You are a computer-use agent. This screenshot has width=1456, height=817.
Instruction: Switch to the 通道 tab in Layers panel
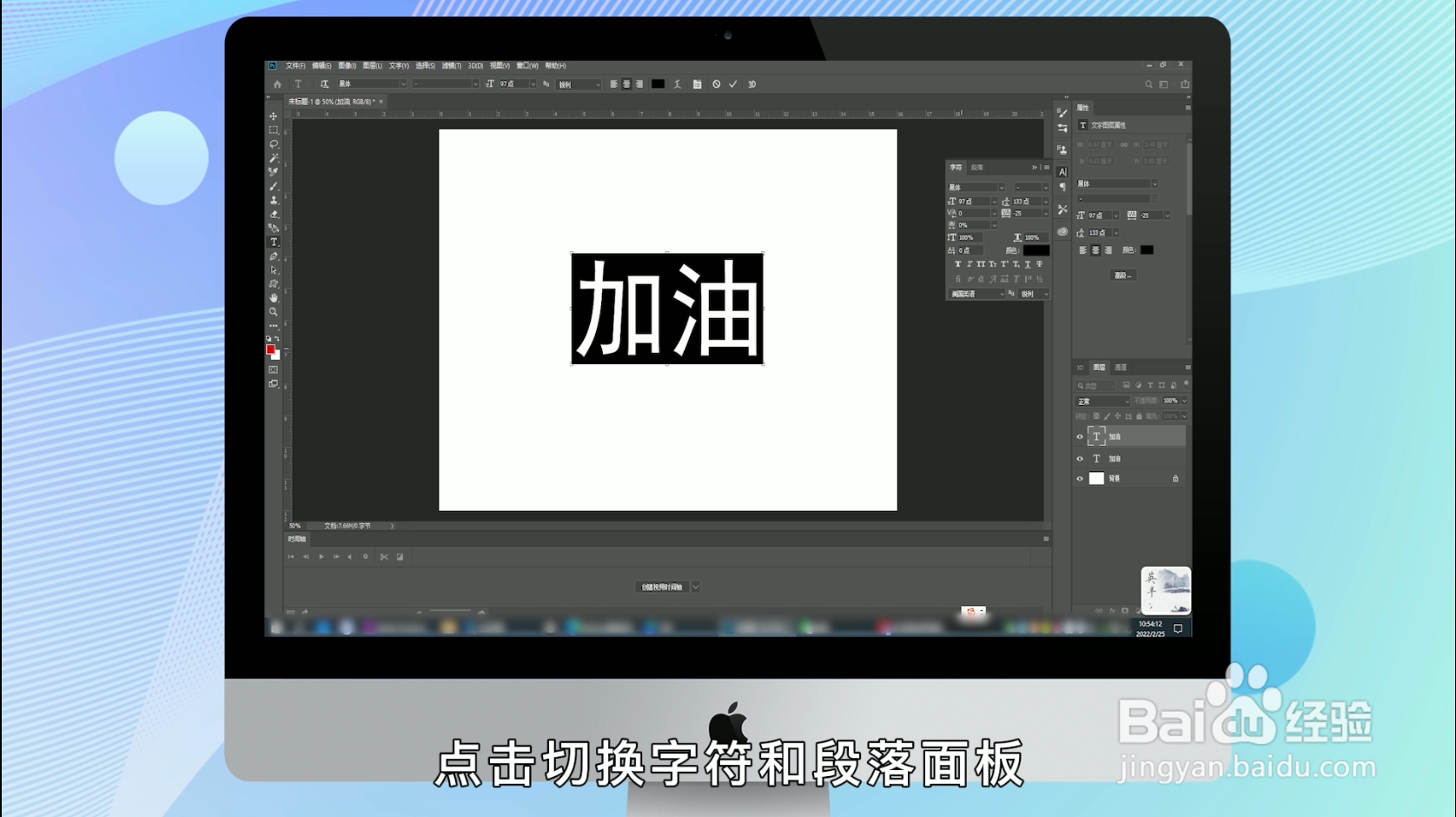point(1121,368)
